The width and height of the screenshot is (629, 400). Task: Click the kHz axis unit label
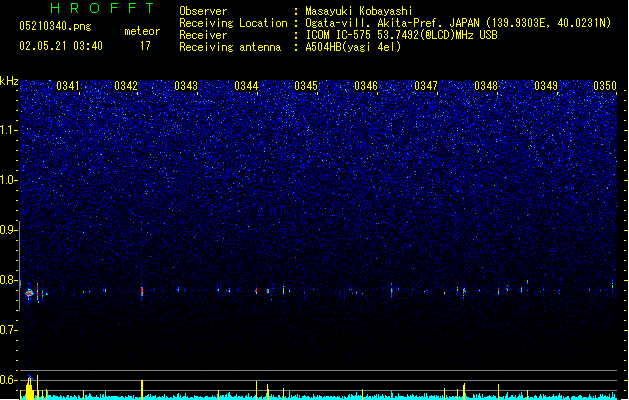point(9,81)
